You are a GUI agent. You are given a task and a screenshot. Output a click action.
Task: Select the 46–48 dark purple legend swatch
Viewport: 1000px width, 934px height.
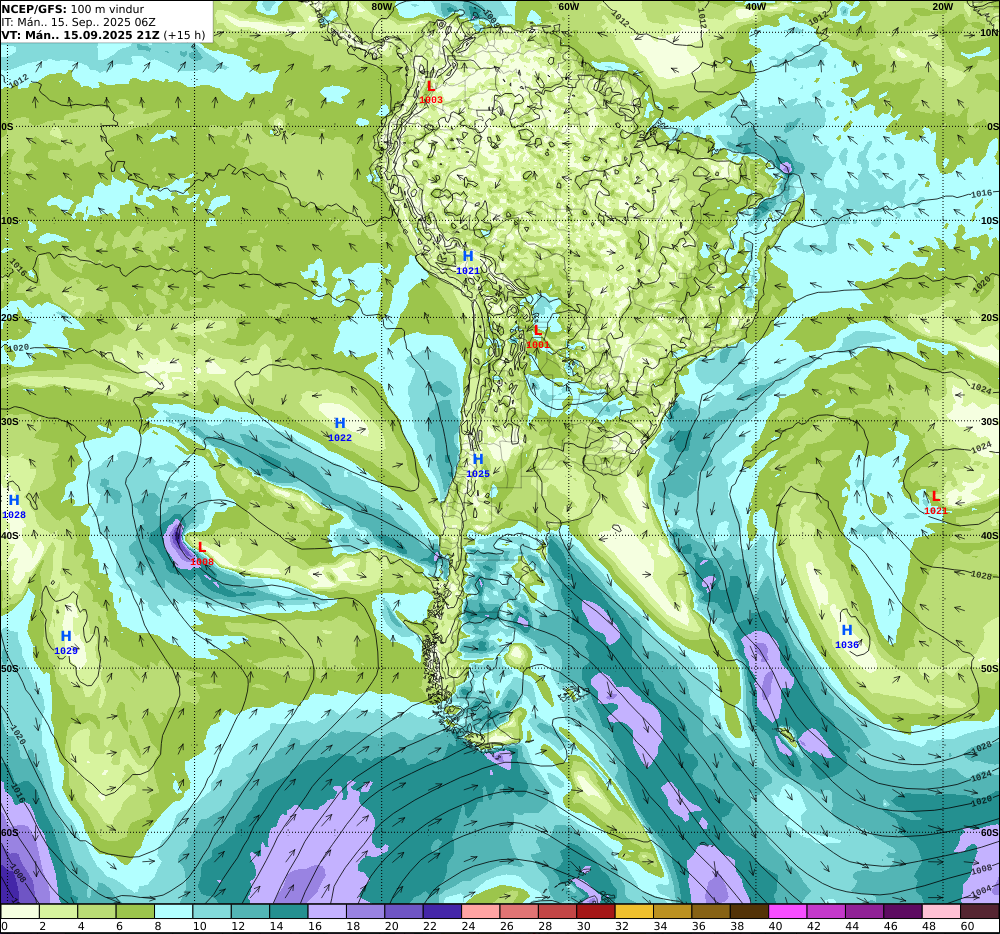point(902,911)
